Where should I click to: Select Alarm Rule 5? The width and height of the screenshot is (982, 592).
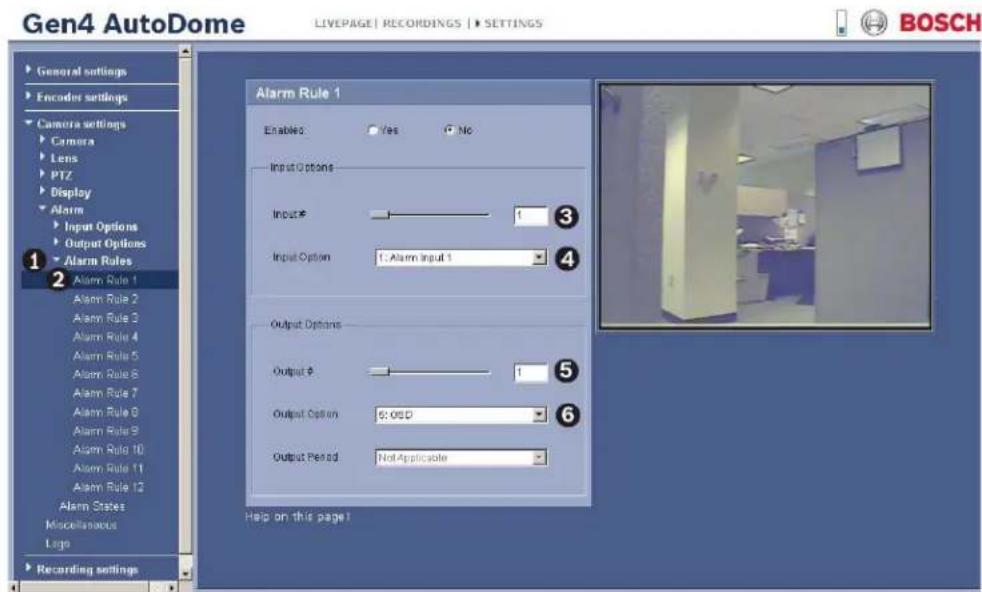pos(105,355)
